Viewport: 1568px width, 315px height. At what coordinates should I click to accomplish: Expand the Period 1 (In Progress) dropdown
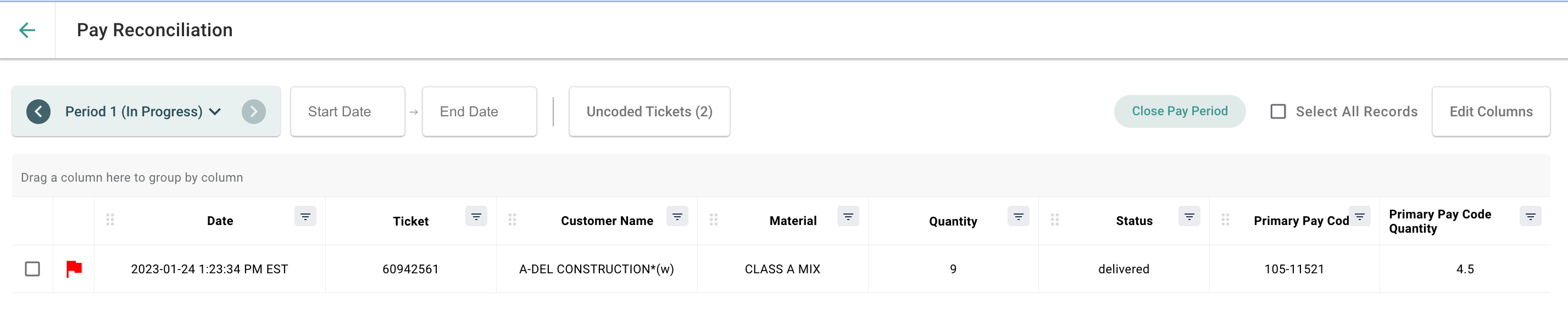[x=143, y=112]
